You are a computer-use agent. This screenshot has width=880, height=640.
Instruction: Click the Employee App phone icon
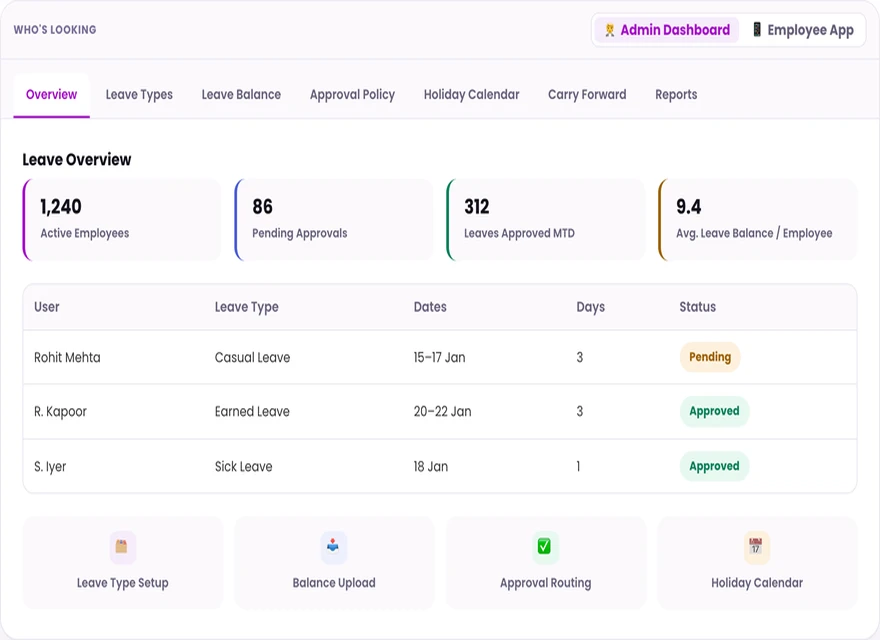click(x=757, y=30)
